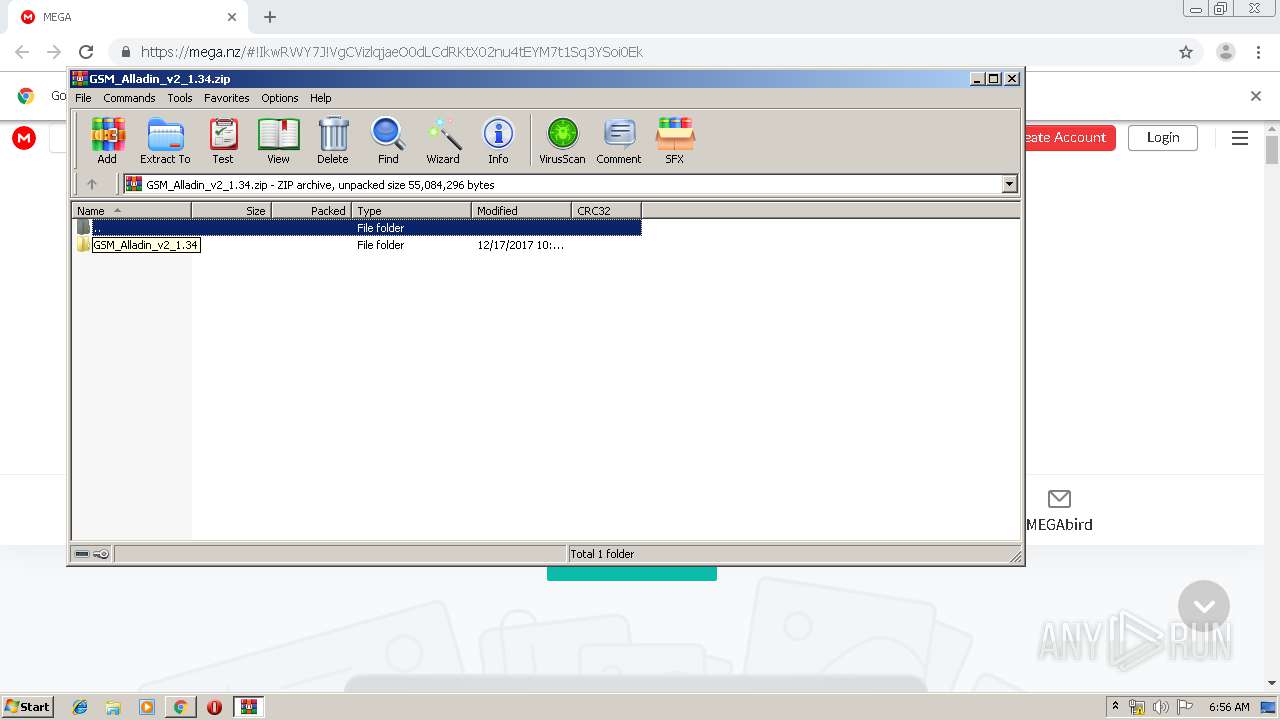
Task: Click the Delete trash icon
Action: (x=333, y=140)
